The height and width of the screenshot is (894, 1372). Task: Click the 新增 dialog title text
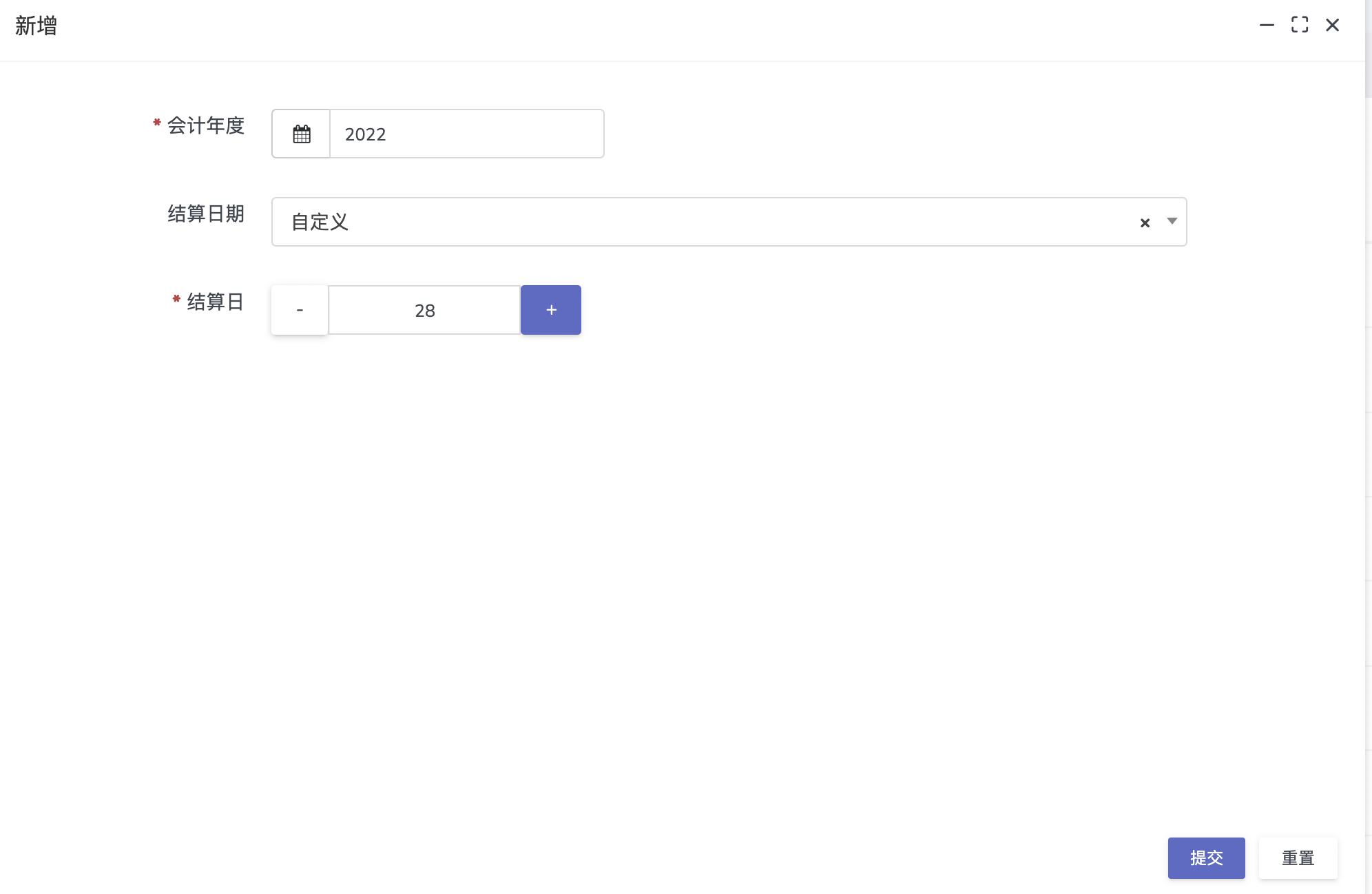click(x=36, y=25)
